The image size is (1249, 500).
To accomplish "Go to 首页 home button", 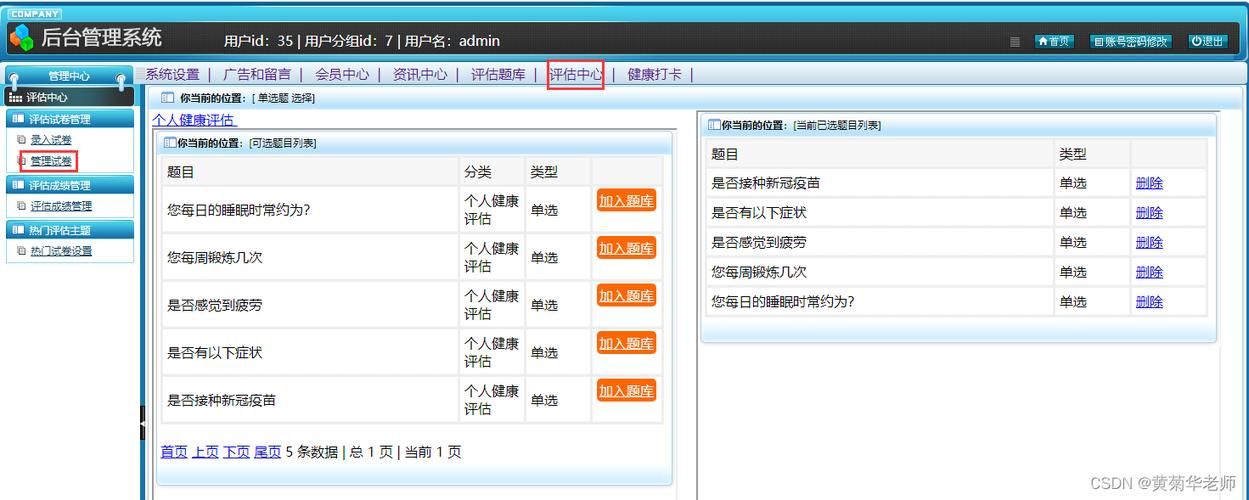I will [1054, 42].
